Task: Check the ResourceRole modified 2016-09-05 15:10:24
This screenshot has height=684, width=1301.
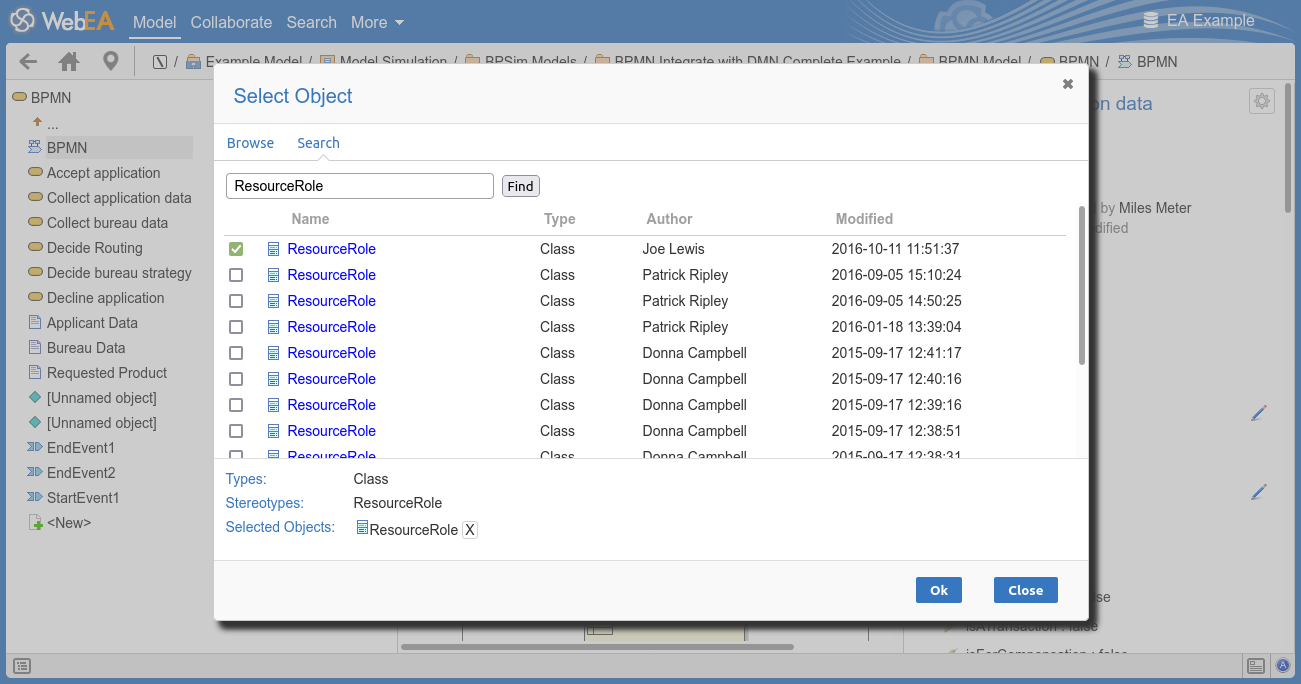Action: [236, 275]
